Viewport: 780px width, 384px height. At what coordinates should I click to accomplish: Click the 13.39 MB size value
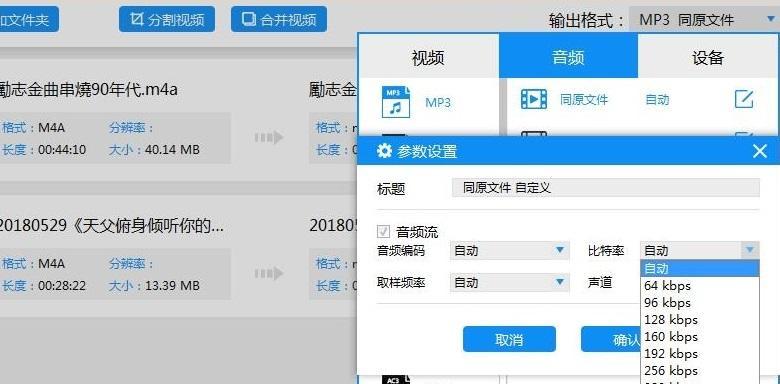pyautogui.click(x=172, y=286)
